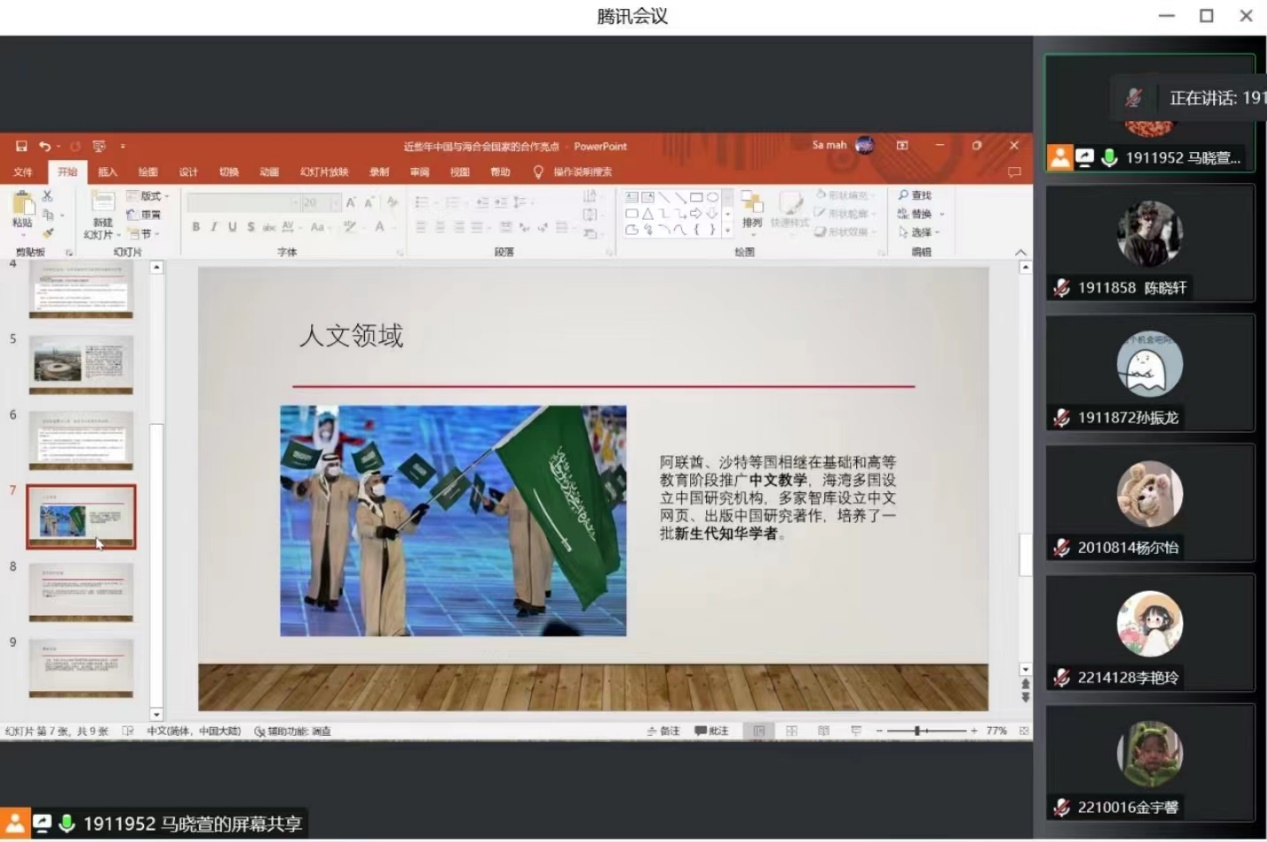This screenshot has width=1267, height=842.
Task: Open the Arrange (排列) tool
Action: pos(752,208)
